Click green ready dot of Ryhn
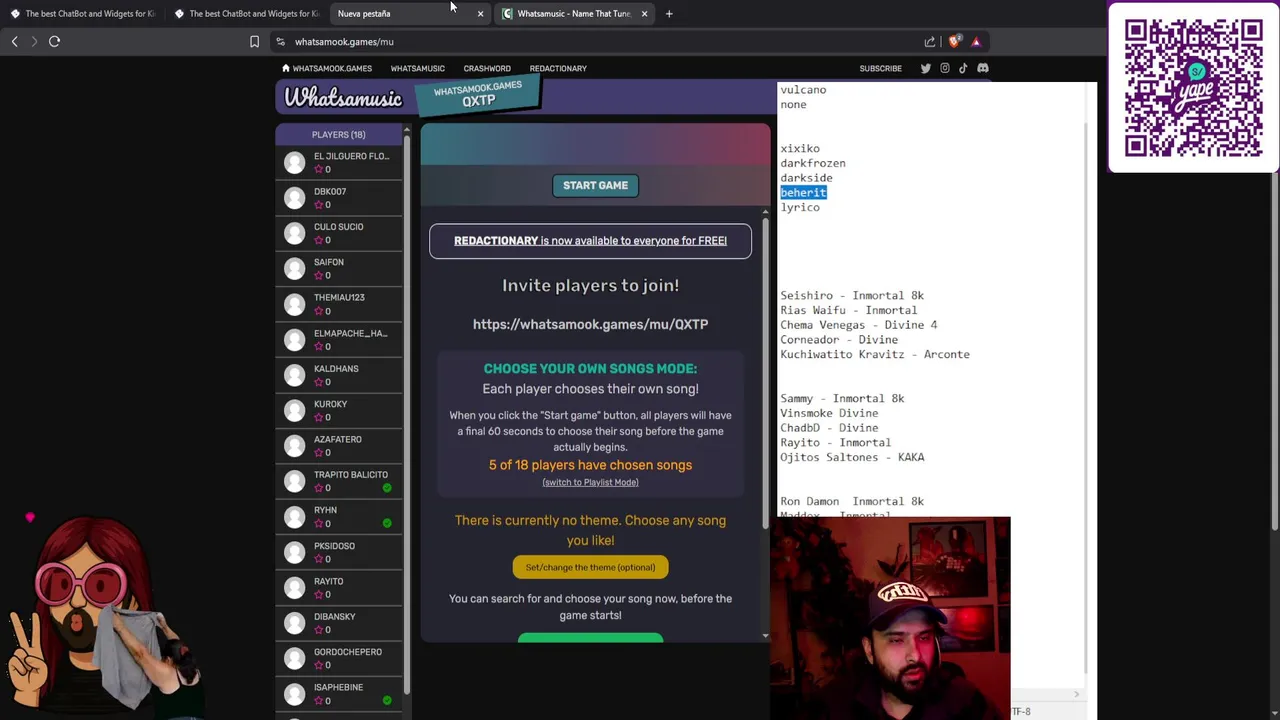 click(387, 523)
